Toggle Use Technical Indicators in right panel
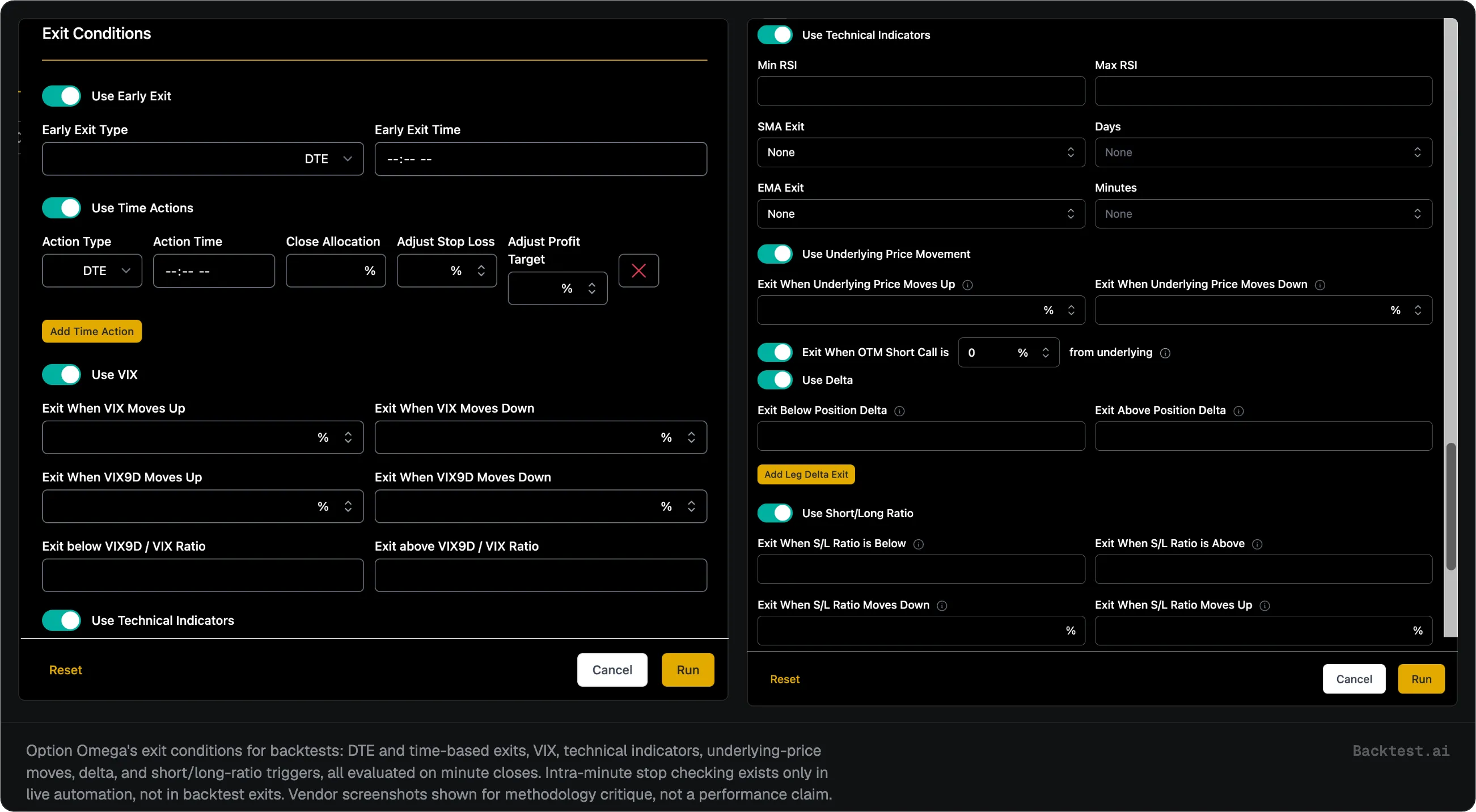This screenshot has width=1476, height=812. click(775, 35)
